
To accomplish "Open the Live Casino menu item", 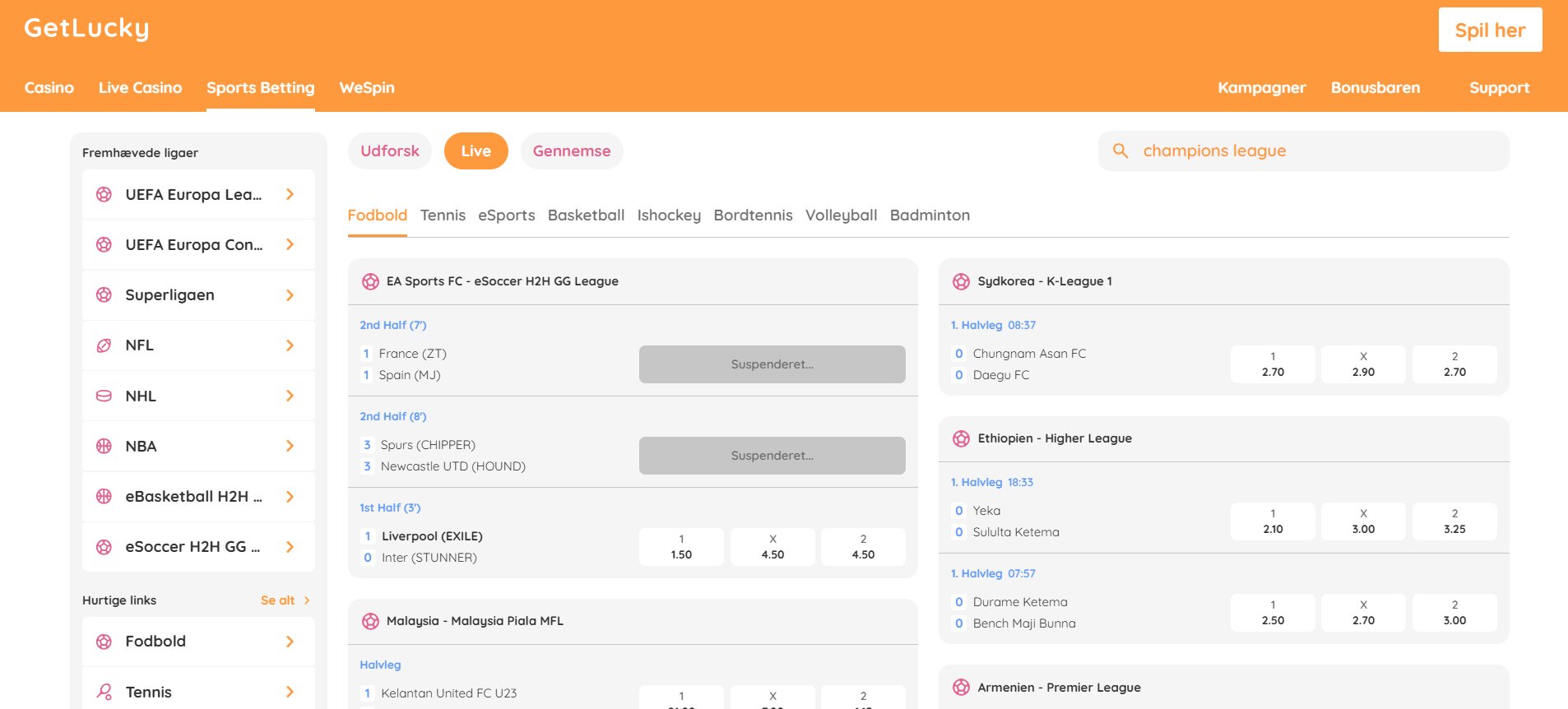I will click(140, 87).
